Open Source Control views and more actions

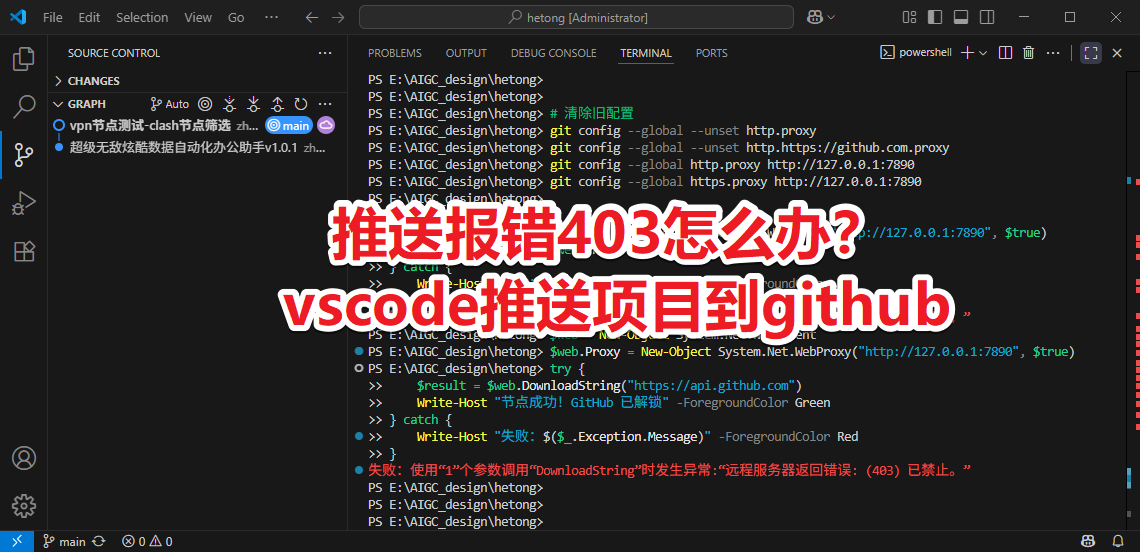pos(324,53)
